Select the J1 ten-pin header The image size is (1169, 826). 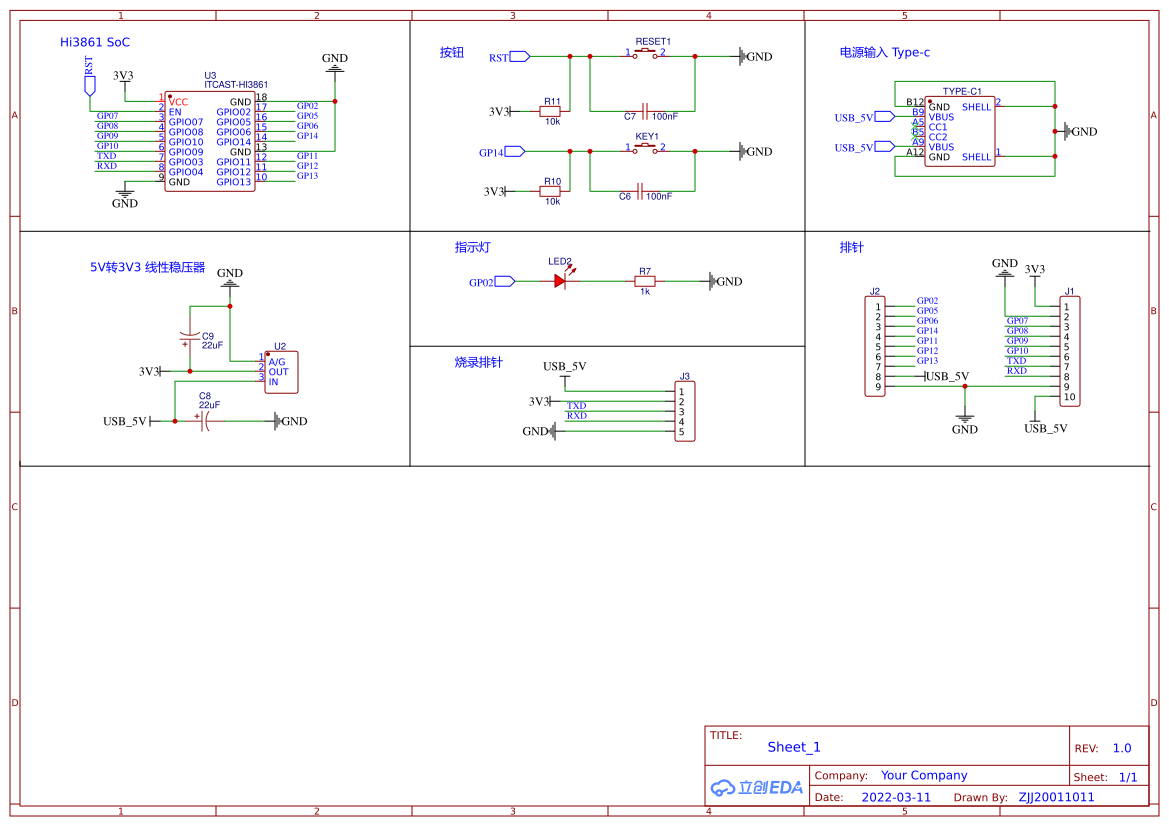pos(1070,352)
